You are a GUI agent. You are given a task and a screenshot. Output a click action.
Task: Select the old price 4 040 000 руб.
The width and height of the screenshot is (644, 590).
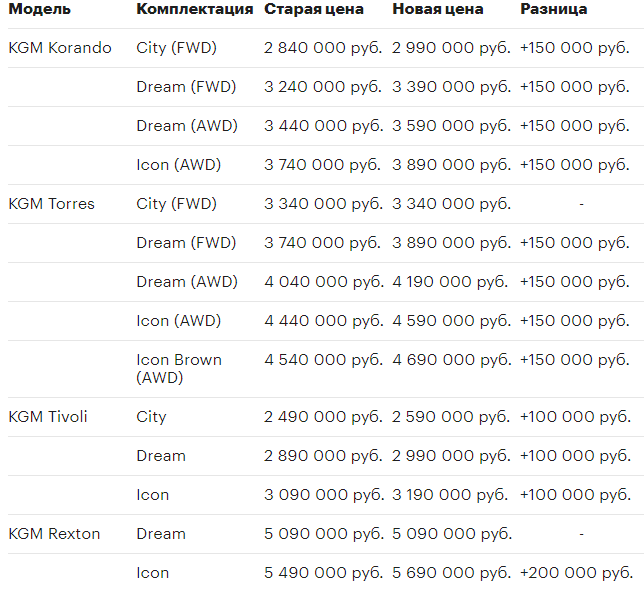pyautogui.click(x=323, y=282)
